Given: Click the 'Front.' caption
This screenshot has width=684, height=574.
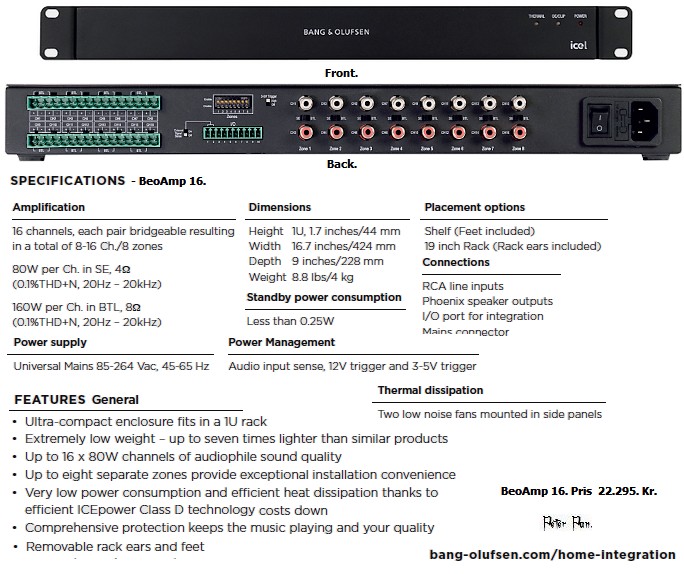Looking at the screenshot, I should point(342,73).
